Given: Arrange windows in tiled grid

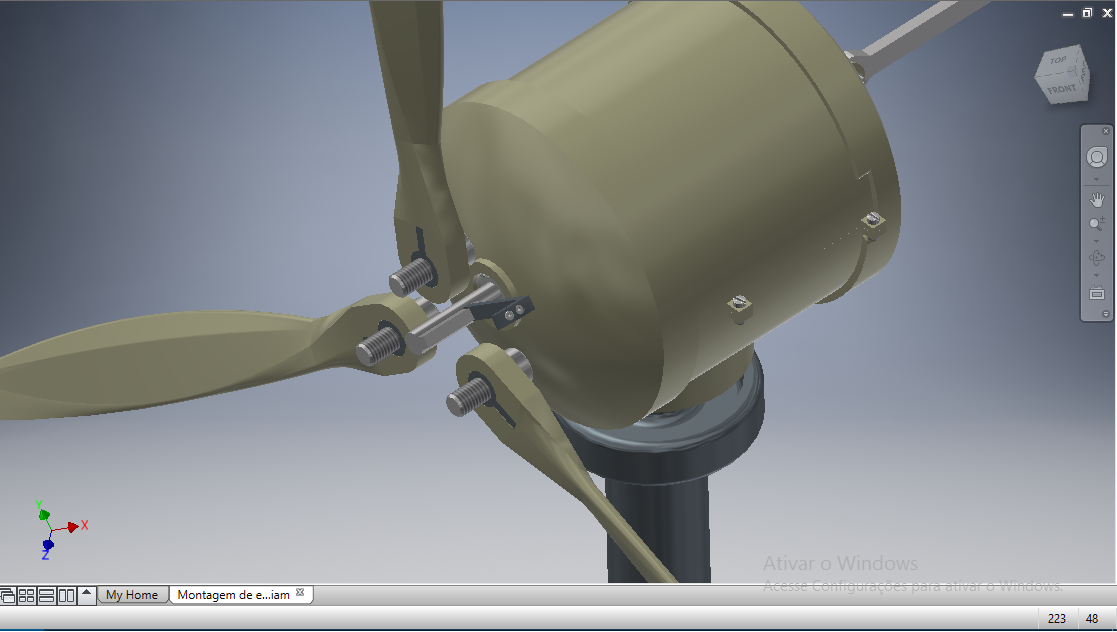Looking at the screenshot, I should (26, 595).
